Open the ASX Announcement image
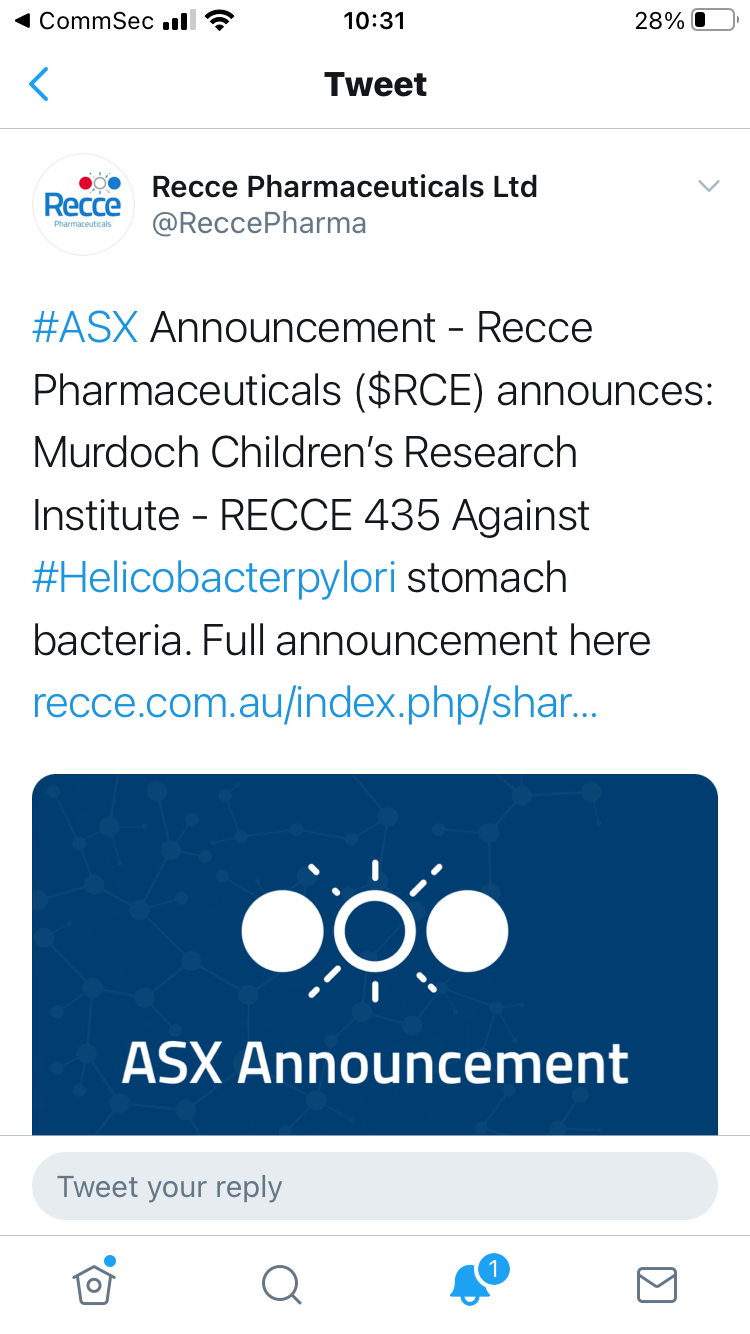 [x=375, y=954]
